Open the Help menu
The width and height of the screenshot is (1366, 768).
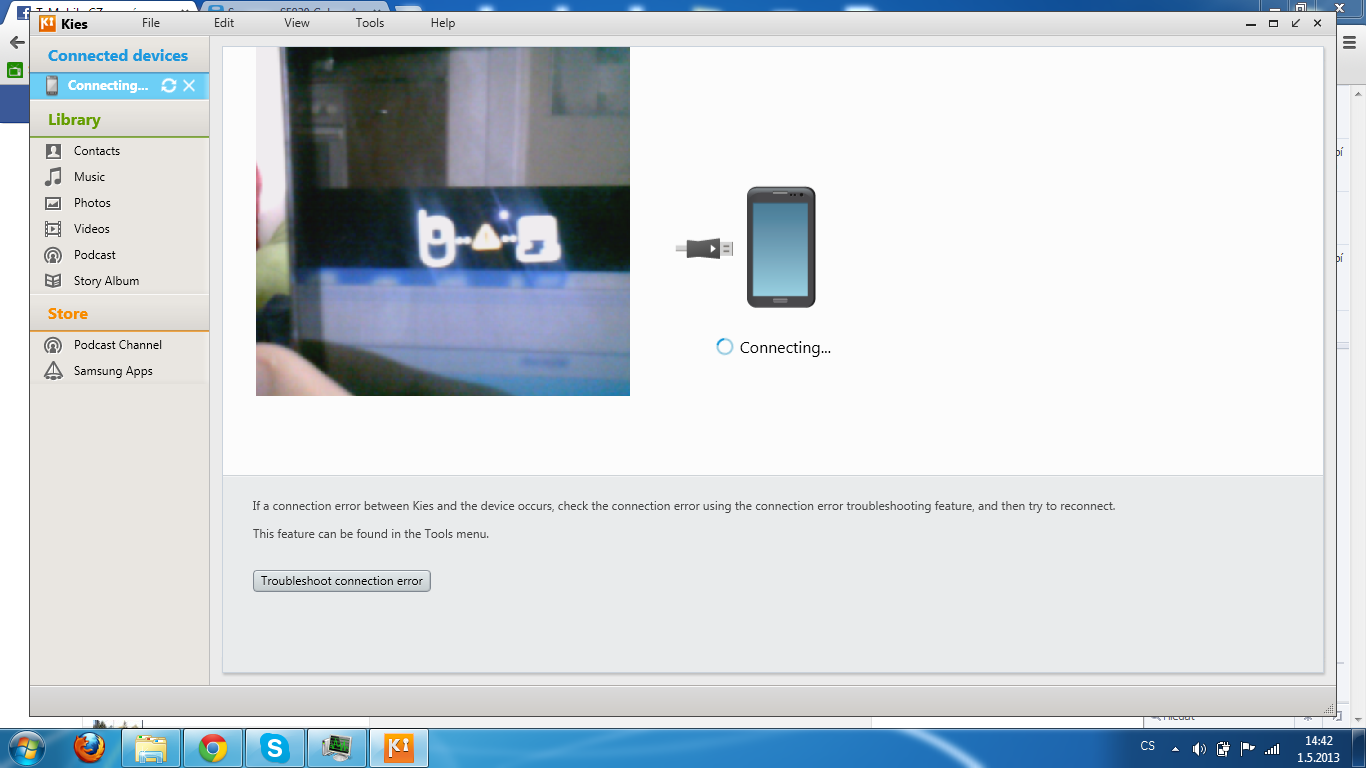[x=443, y=23]
